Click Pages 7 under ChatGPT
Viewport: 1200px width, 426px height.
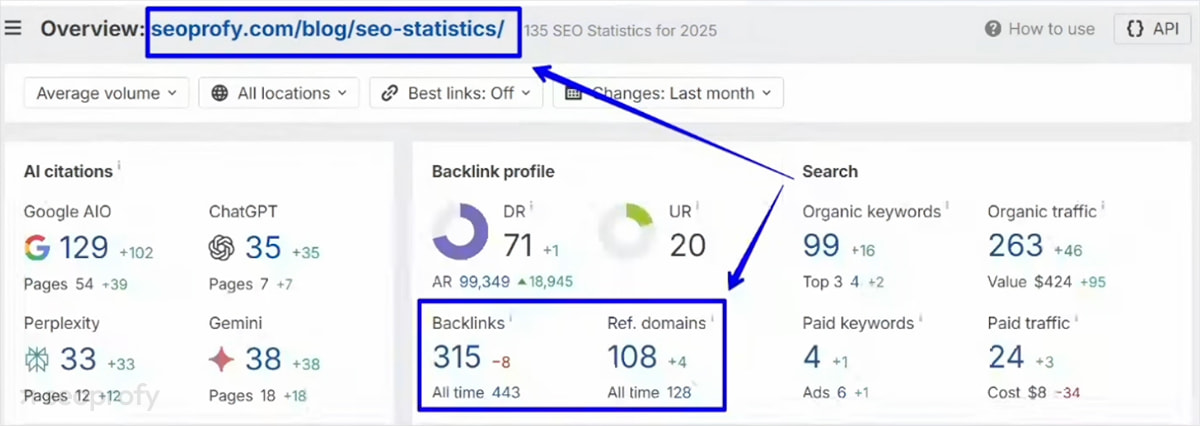(x=239, y=284)
